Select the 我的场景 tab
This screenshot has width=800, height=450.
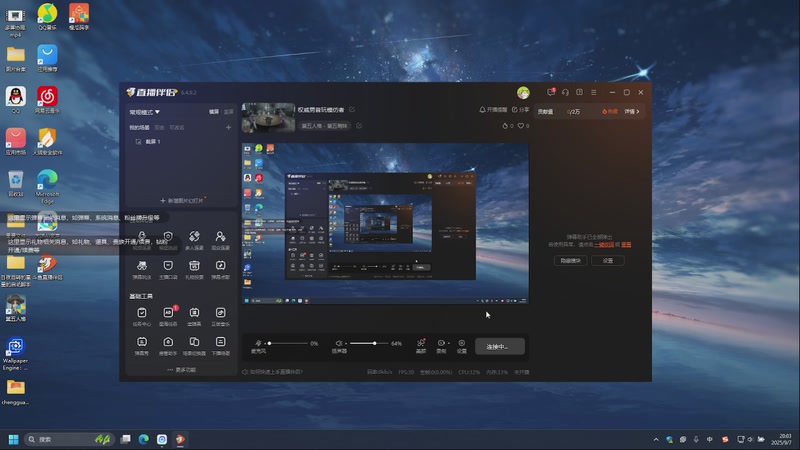click(139, 128)
